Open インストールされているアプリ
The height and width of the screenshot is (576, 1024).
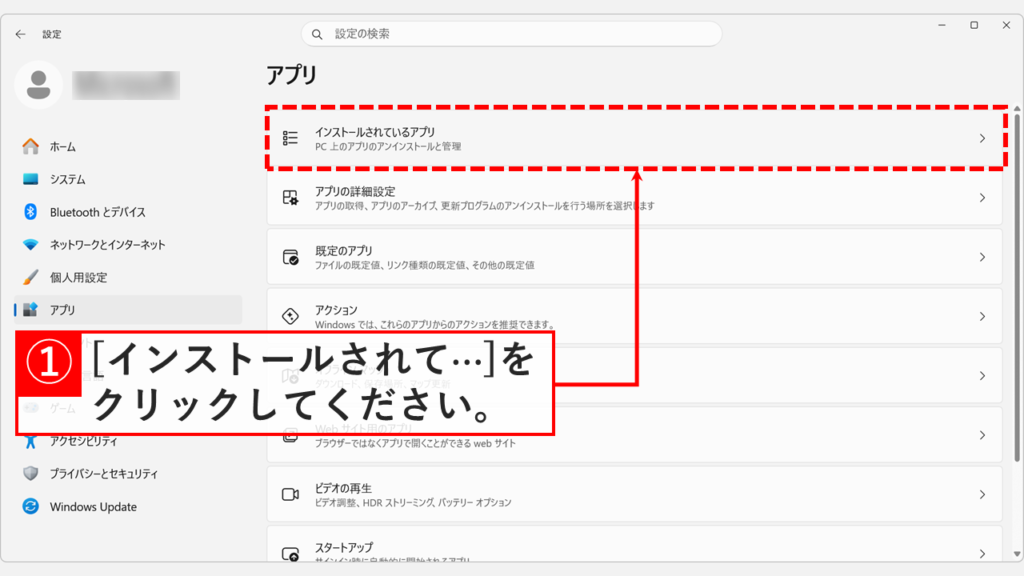[634, 138]
